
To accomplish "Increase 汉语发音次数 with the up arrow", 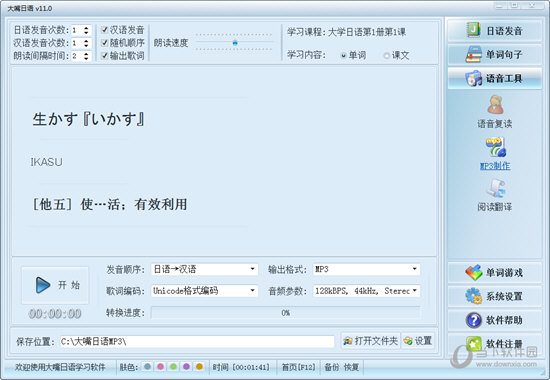I will coord(86,41).
